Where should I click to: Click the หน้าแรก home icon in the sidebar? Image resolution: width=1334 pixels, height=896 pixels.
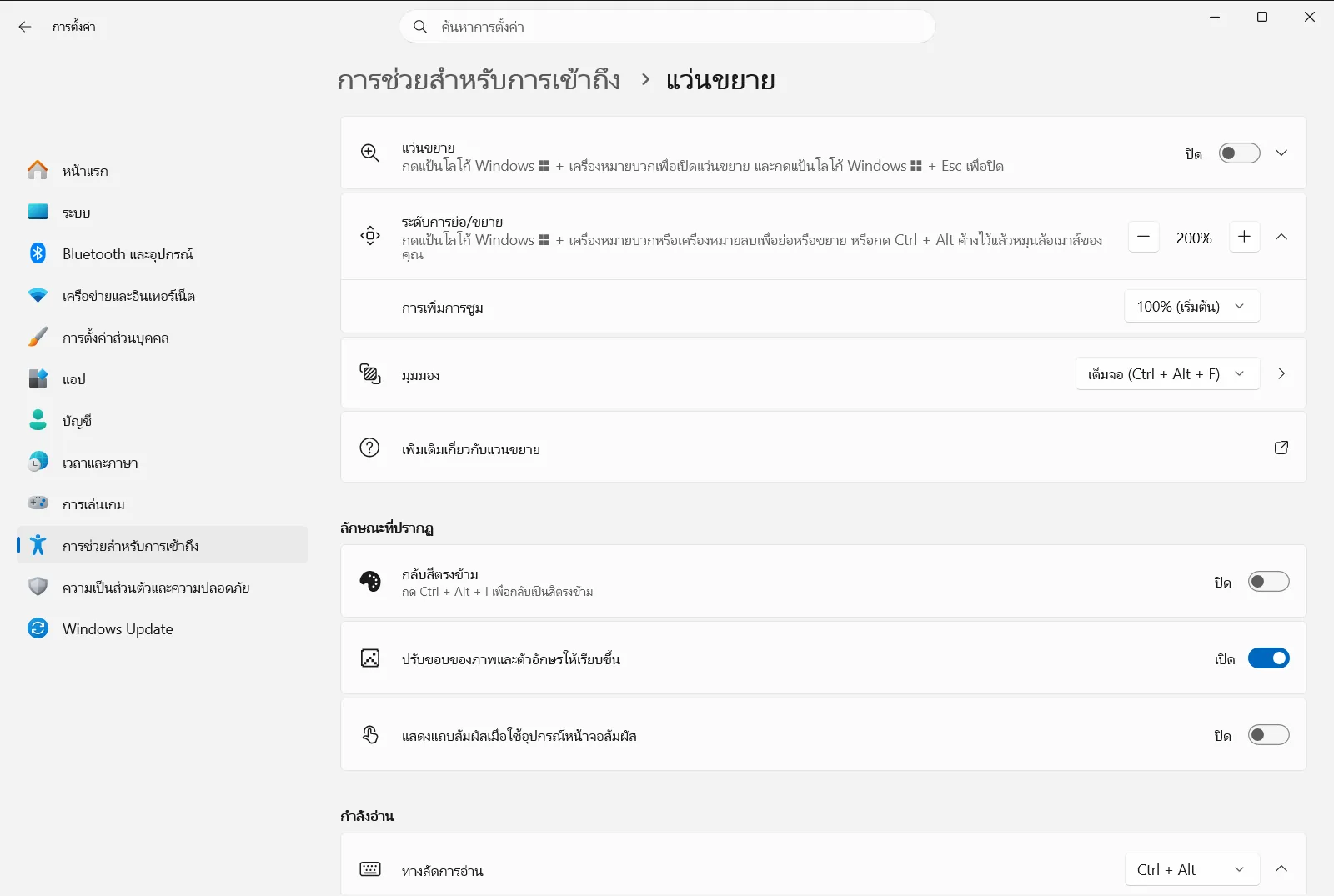pos(38,170)
